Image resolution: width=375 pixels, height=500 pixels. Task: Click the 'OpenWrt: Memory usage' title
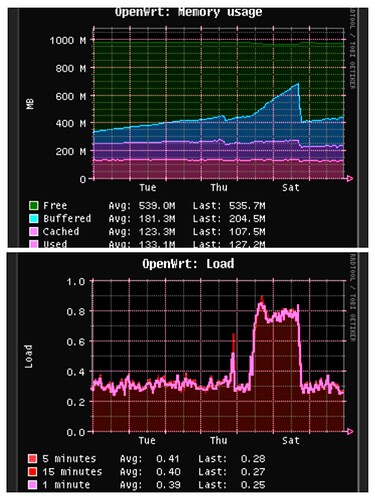pos(188,12)
